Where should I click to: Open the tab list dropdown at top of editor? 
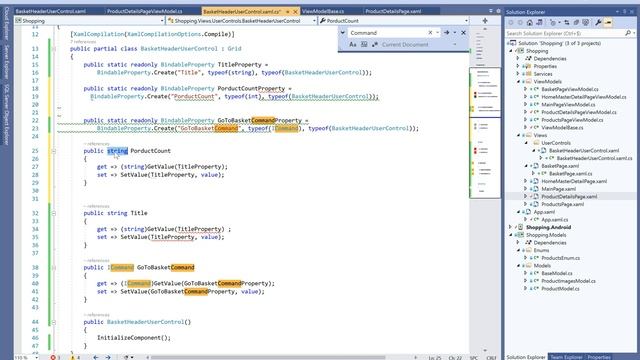(x=491, y=11)
